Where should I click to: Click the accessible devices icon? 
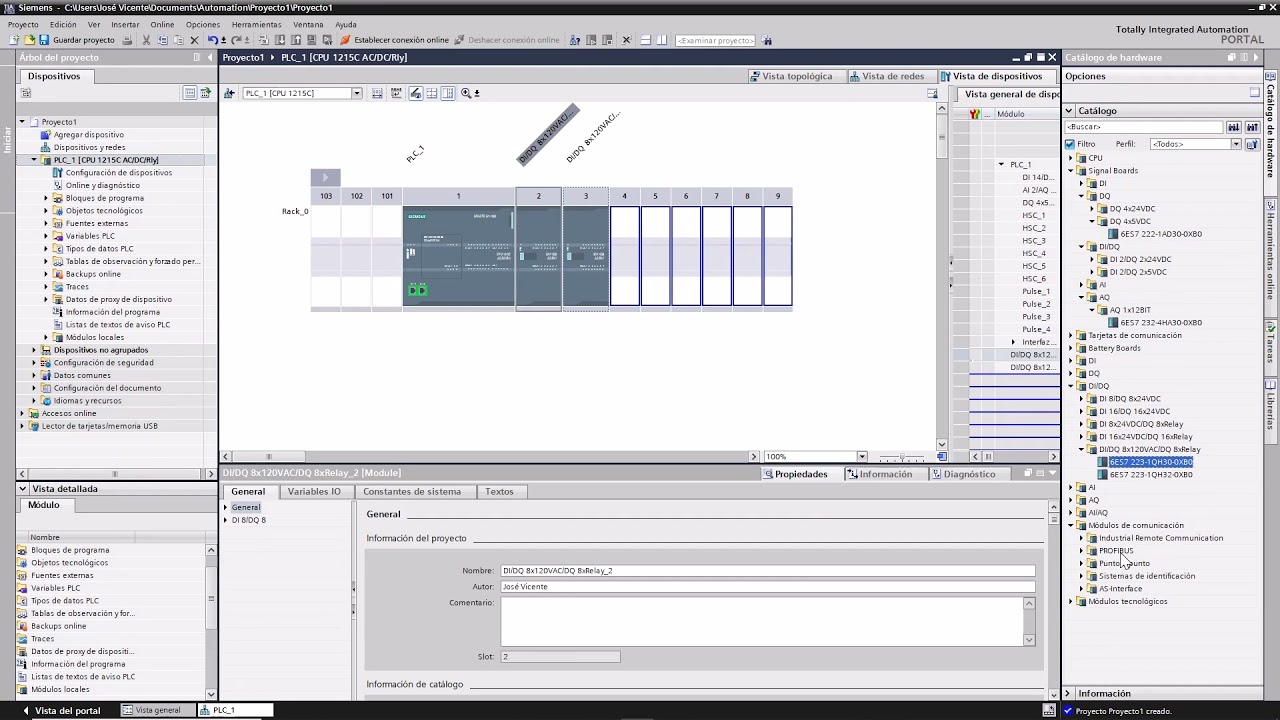coord(575,40)
